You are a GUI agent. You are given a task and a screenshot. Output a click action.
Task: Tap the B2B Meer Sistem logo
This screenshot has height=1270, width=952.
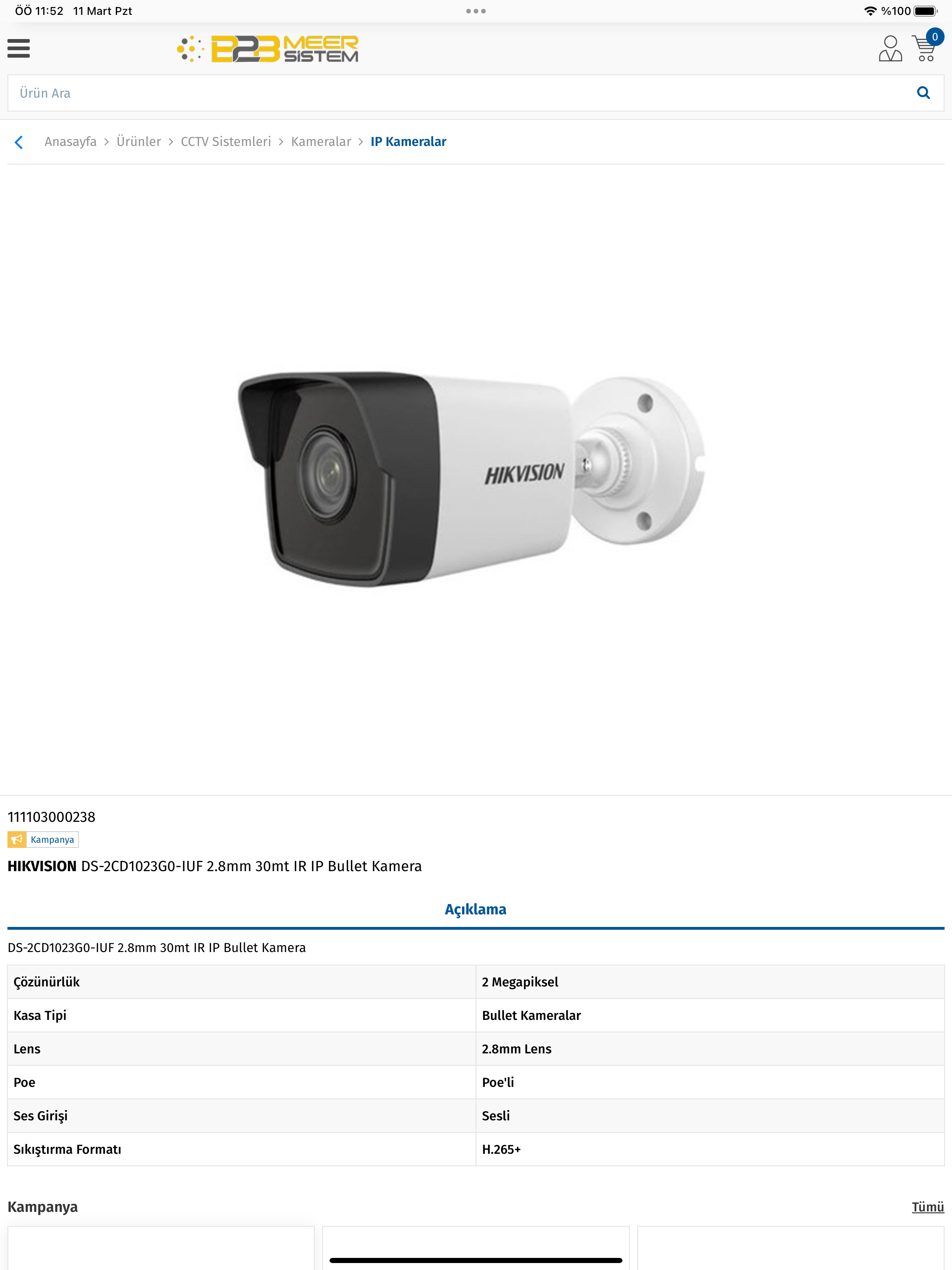[268, 49]
